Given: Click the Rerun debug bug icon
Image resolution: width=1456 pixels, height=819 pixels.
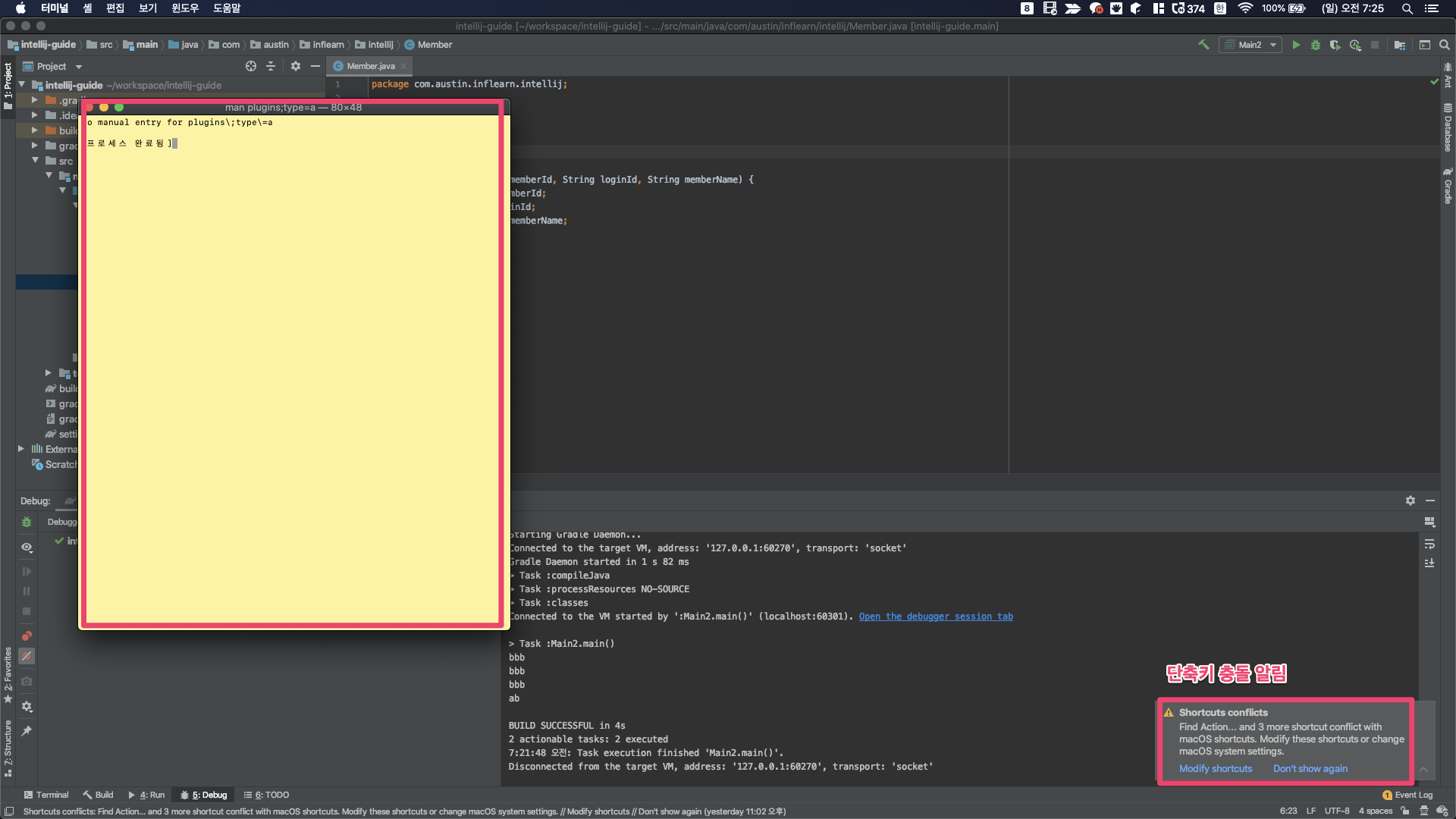Looking at the screenshot, I should coord(27,522).
